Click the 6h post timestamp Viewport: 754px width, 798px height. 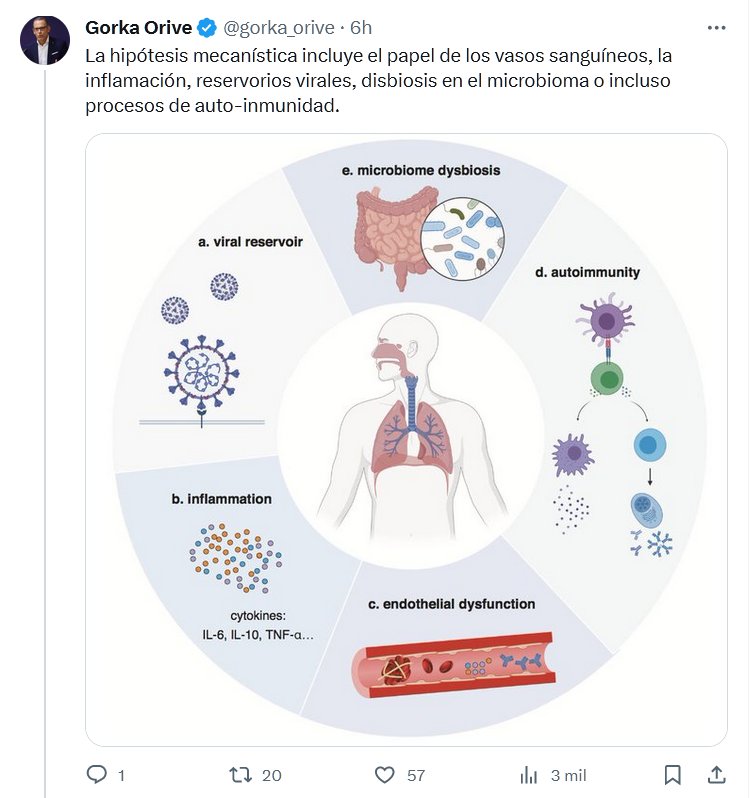click(361, 27)
